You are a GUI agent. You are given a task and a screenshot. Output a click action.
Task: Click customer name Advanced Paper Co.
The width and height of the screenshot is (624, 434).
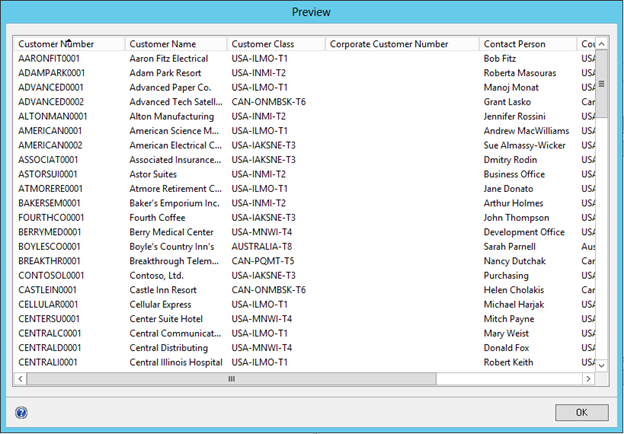[170, 88]
